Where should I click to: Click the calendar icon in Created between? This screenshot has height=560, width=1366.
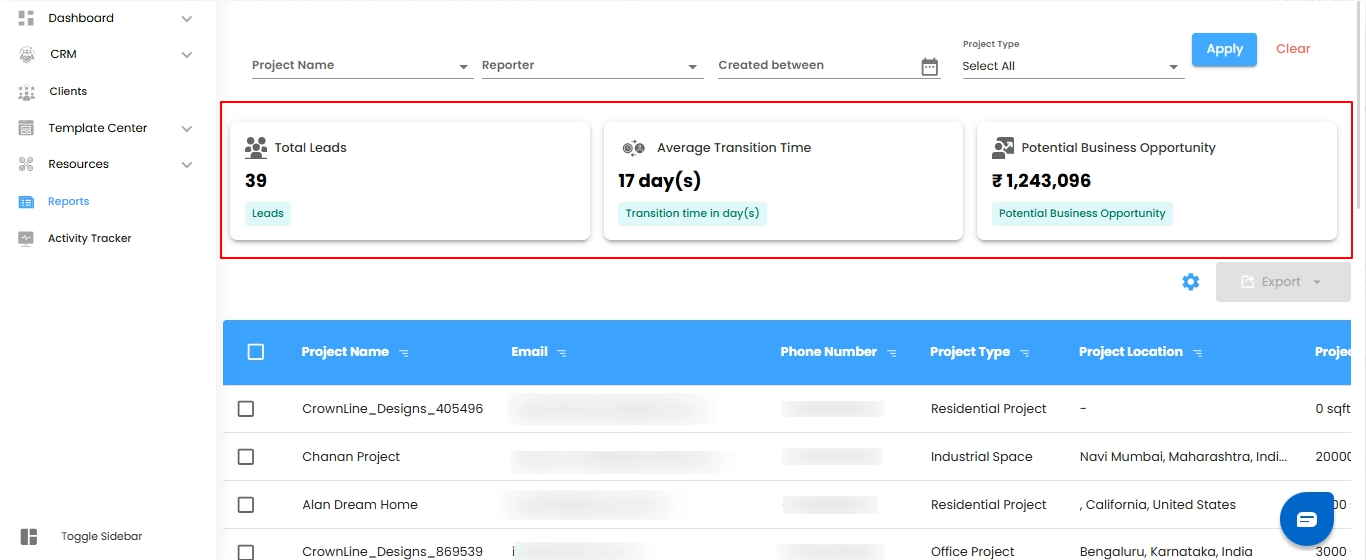pyautogui.click(x=930, y=66)
